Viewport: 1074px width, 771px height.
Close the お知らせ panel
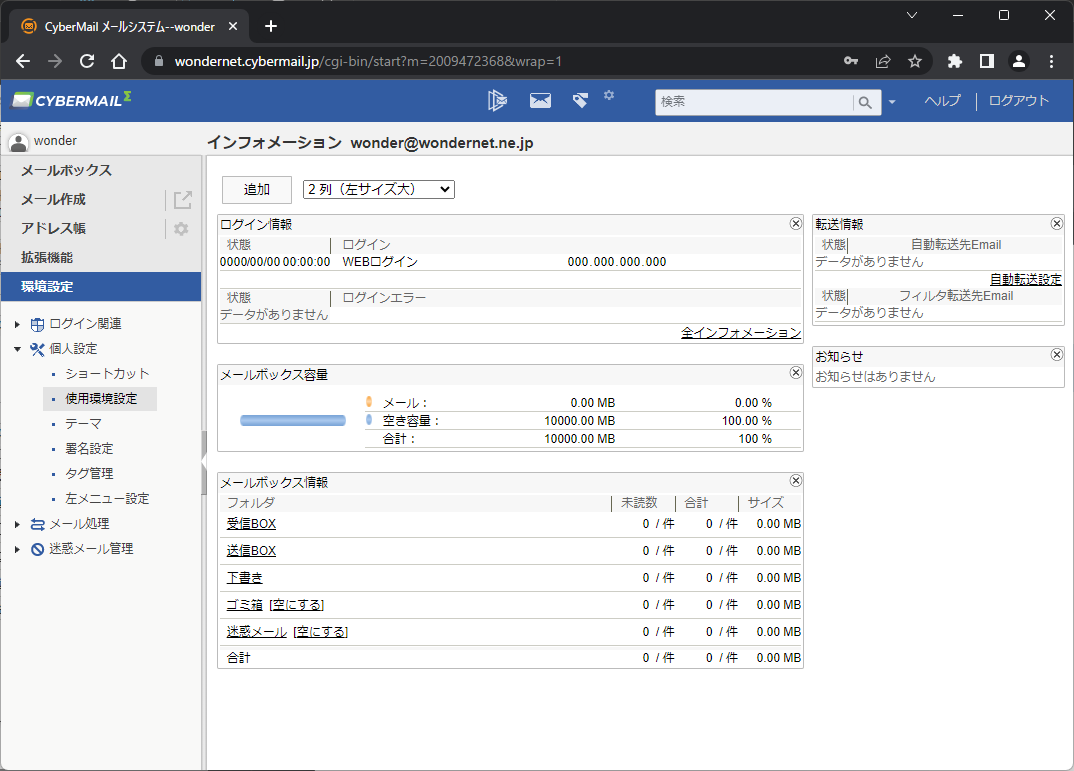pos(1056,355)
